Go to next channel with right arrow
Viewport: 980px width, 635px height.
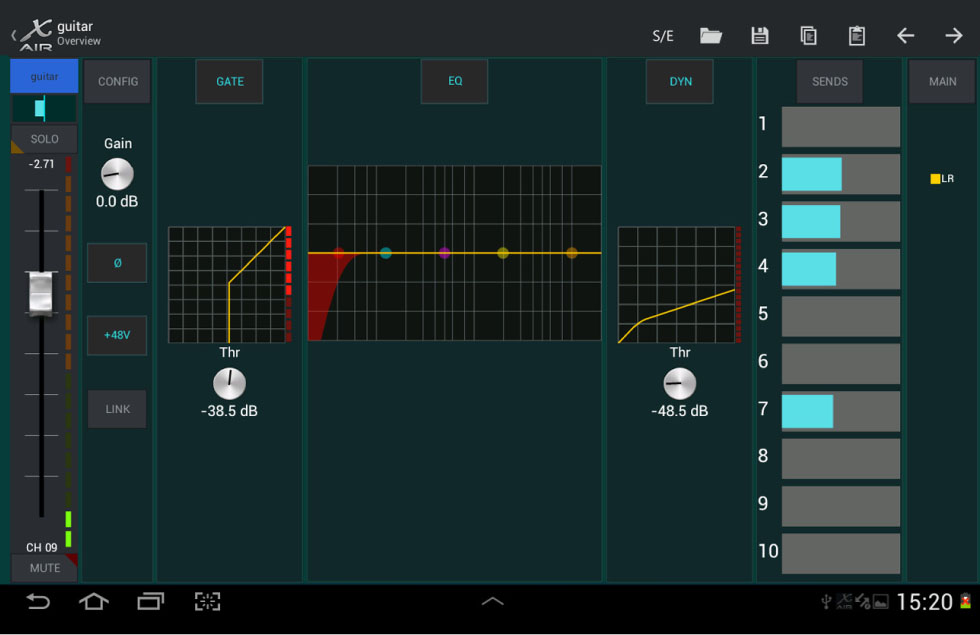(953, 36)
